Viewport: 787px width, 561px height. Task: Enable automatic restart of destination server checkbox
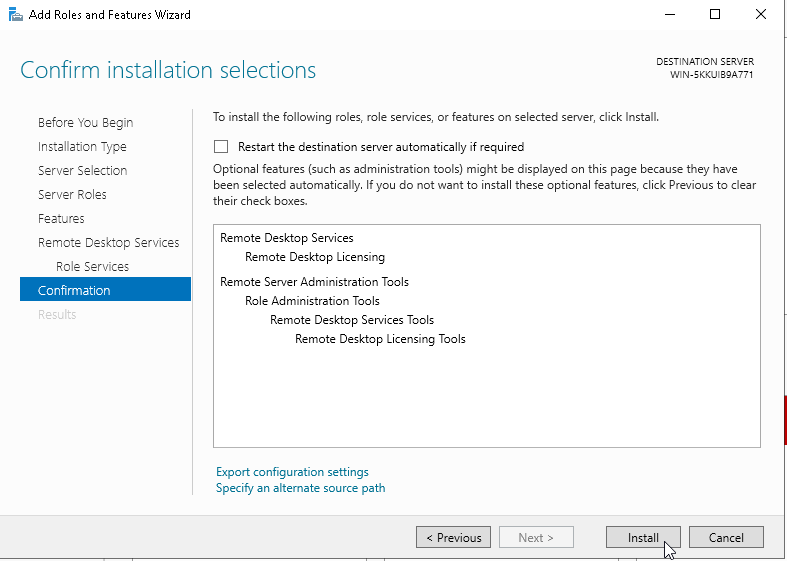221,147
